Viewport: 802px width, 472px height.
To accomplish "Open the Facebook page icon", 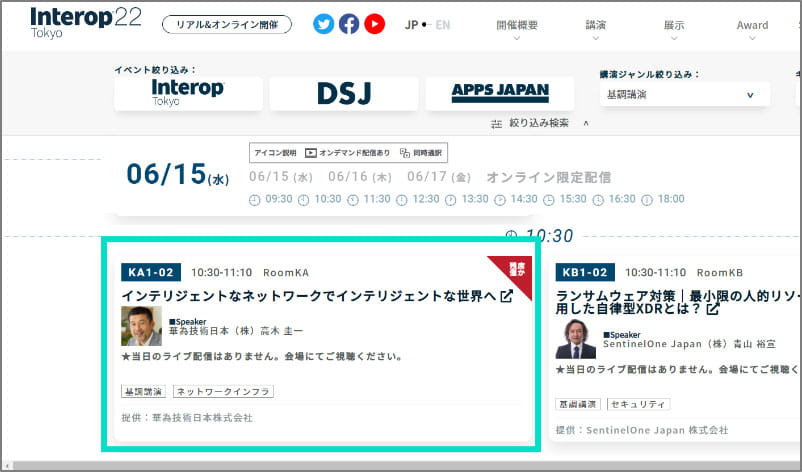I will (349, 24).
